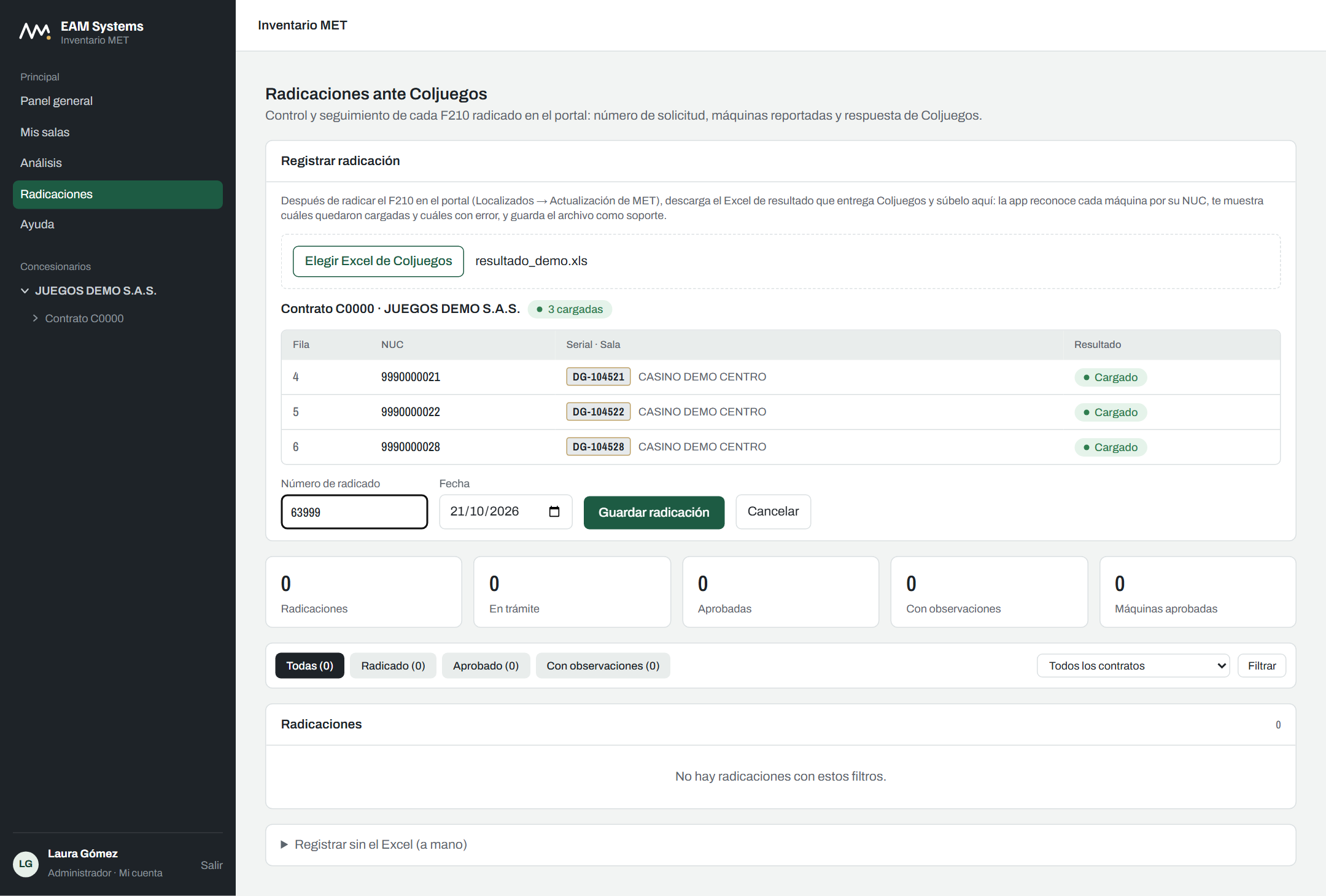Expand Registrar sin el Excel (a mano)
This screenshot has width=1326, height=896.
point(373,844)
